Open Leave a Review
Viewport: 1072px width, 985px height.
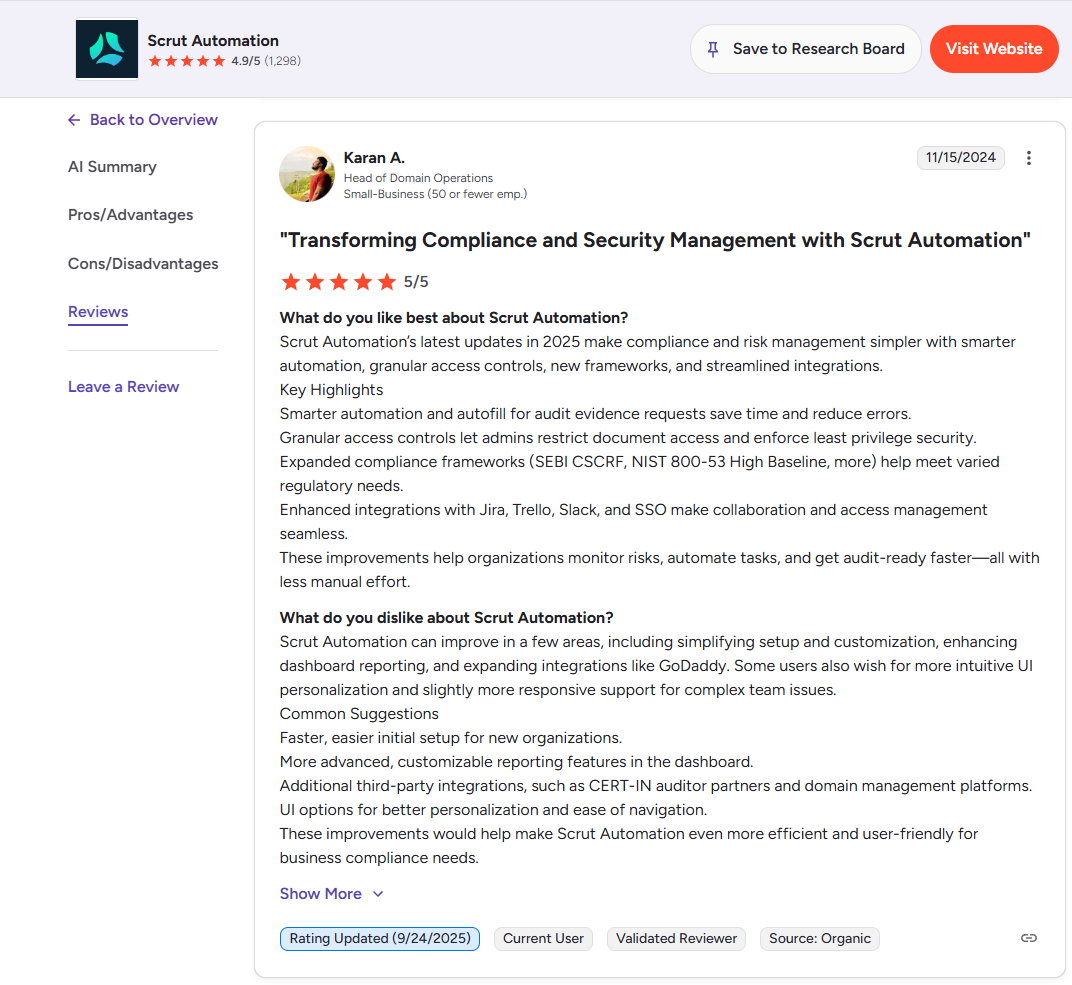point(123,386)
